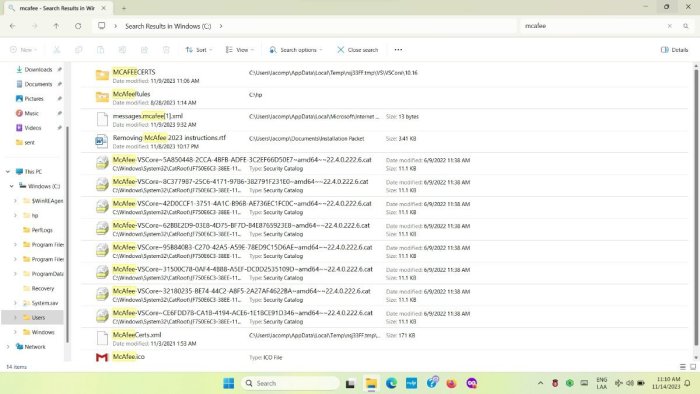Image resolution: width=700 pixels, height=394 pixels.
Task: Select Music in Quick access
Action: pos(27,113)
